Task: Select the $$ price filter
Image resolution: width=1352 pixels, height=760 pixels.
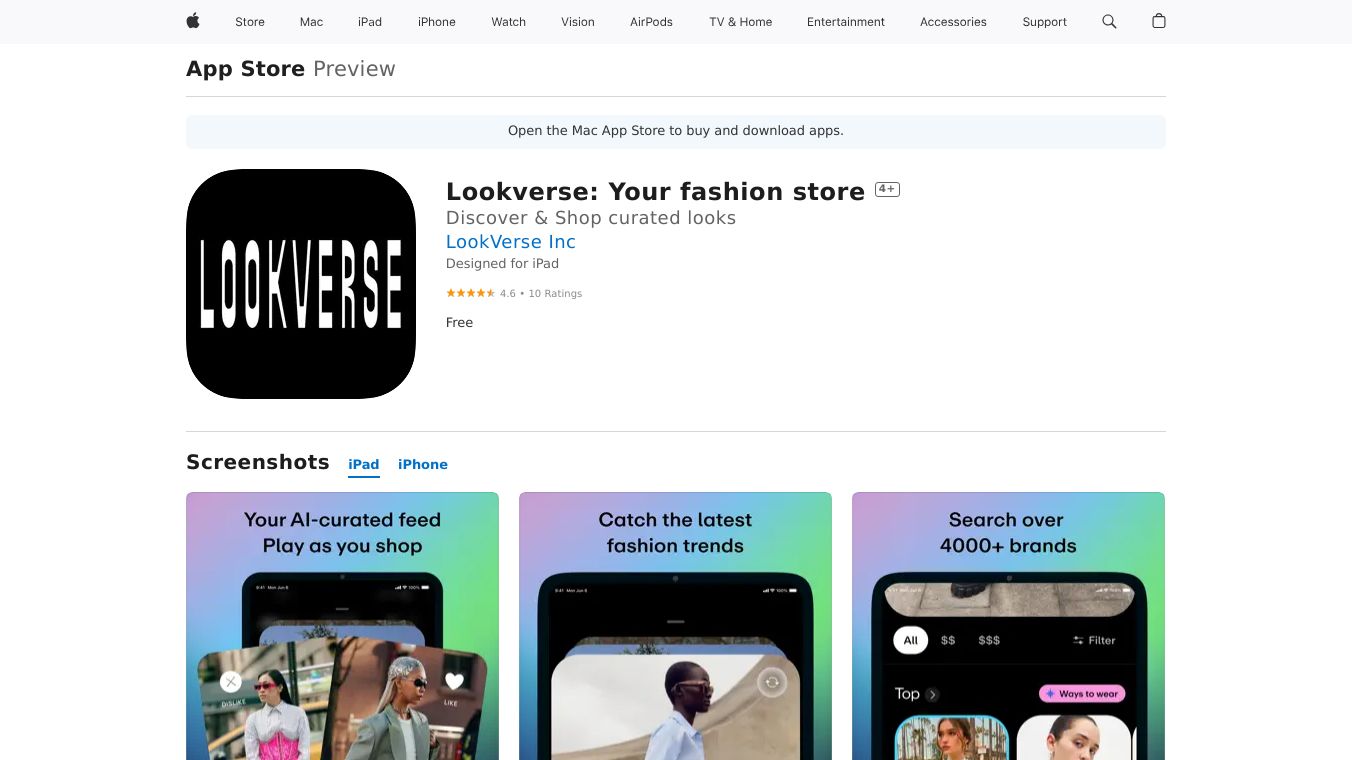Action: [x=948, y=640]
